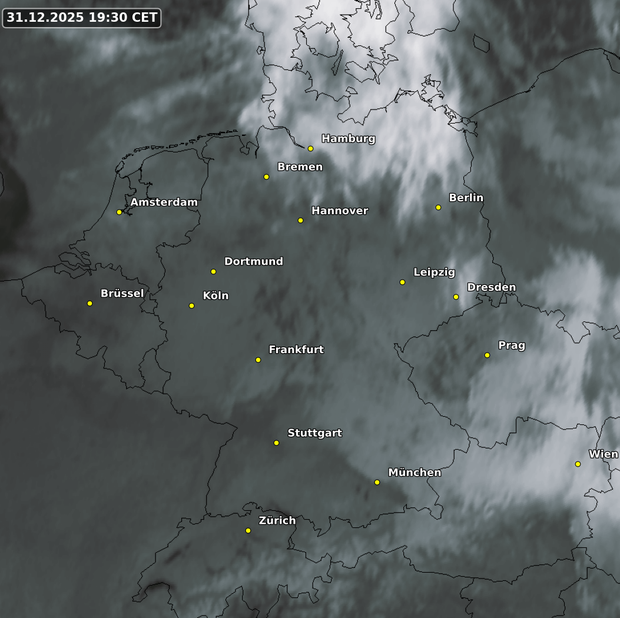Select the Dresden text label
The height and width of the screenshot is (618, 620).
(x=491, y=288)
